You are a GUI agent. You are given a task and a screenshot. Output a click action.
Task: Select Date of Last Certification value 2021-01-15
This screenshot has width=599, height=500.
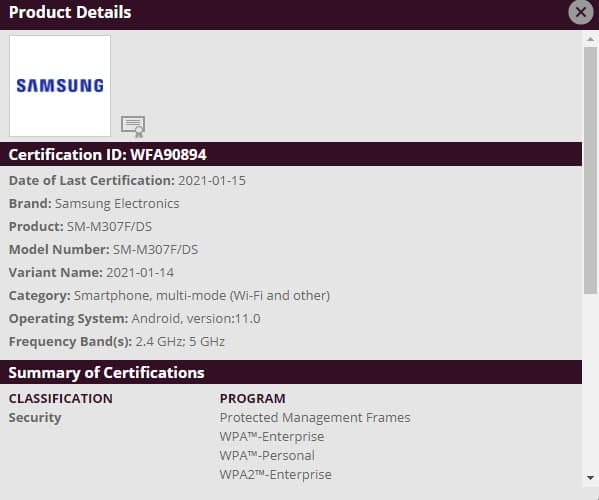point(212,181)
